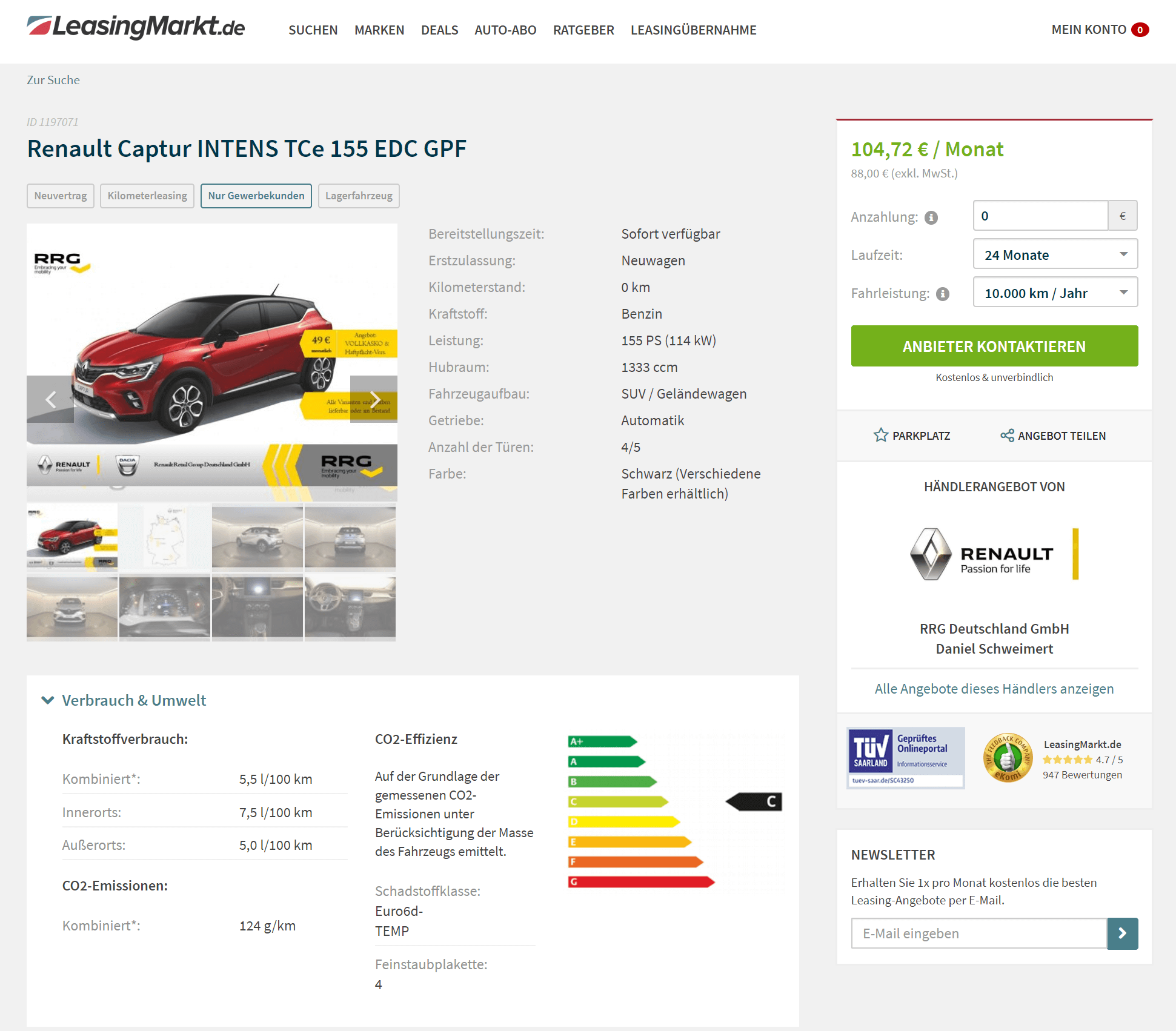Click the dealer name RRG Deutschland GmbH
1176x1031 pixels.
994,629
